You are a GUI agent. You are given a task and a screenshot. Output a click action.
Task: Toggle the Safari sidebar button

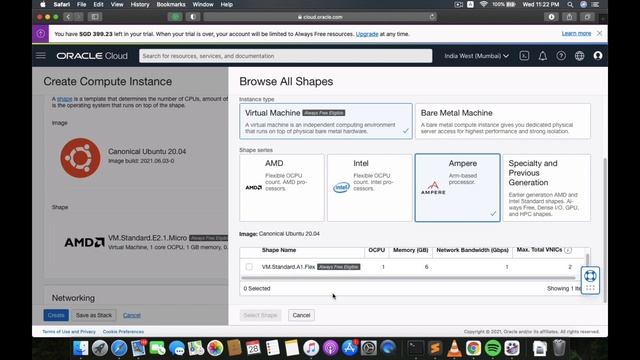click(x=95, y=17)
